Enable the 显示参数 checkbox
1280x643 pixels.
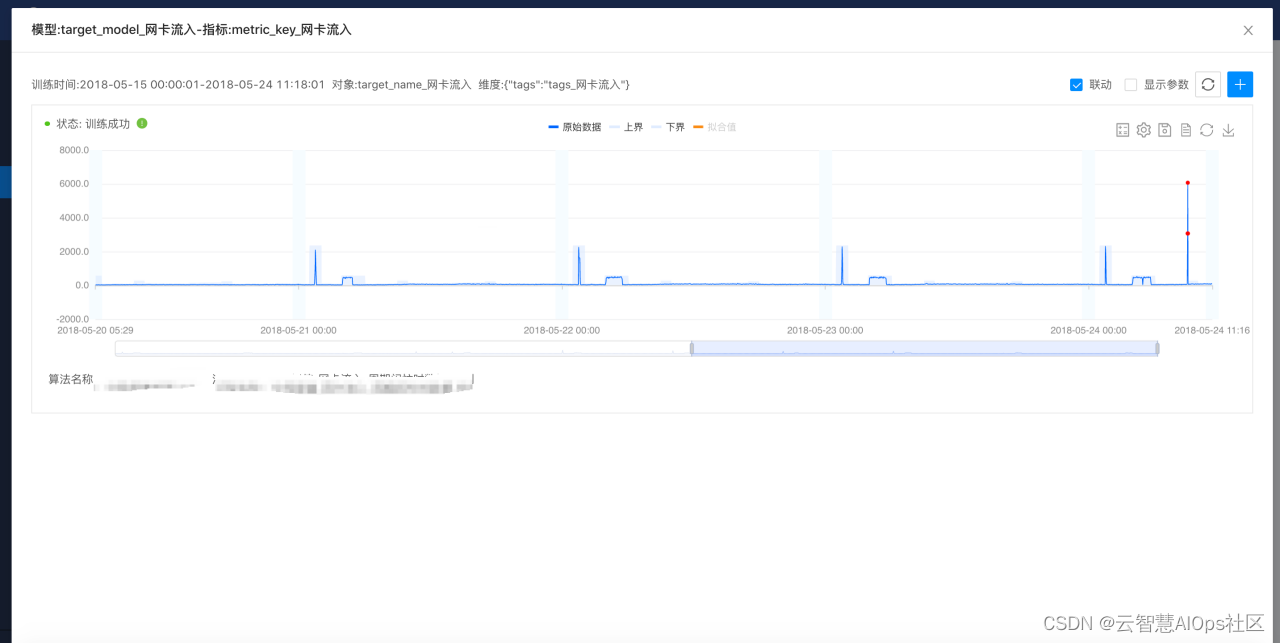point(1131,85)
